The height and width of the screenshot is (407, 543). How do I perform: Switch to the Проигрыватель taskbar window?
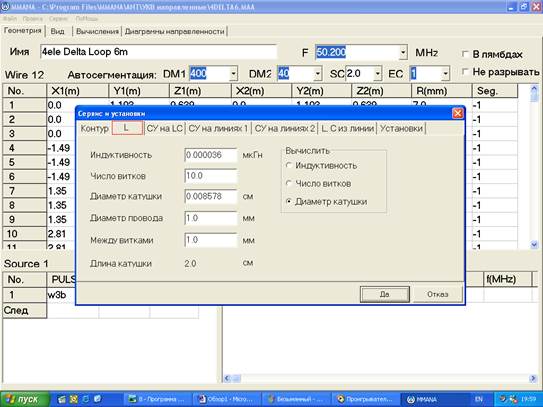pyautogui.click(x=365, y=399)
